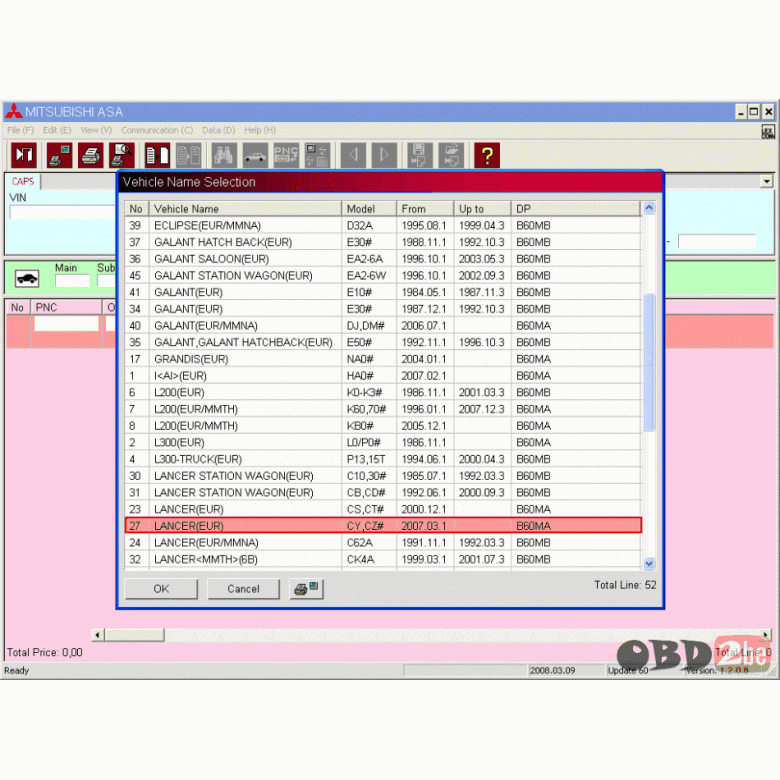
Task: Click the Main group input field
Action: (73, 281)
